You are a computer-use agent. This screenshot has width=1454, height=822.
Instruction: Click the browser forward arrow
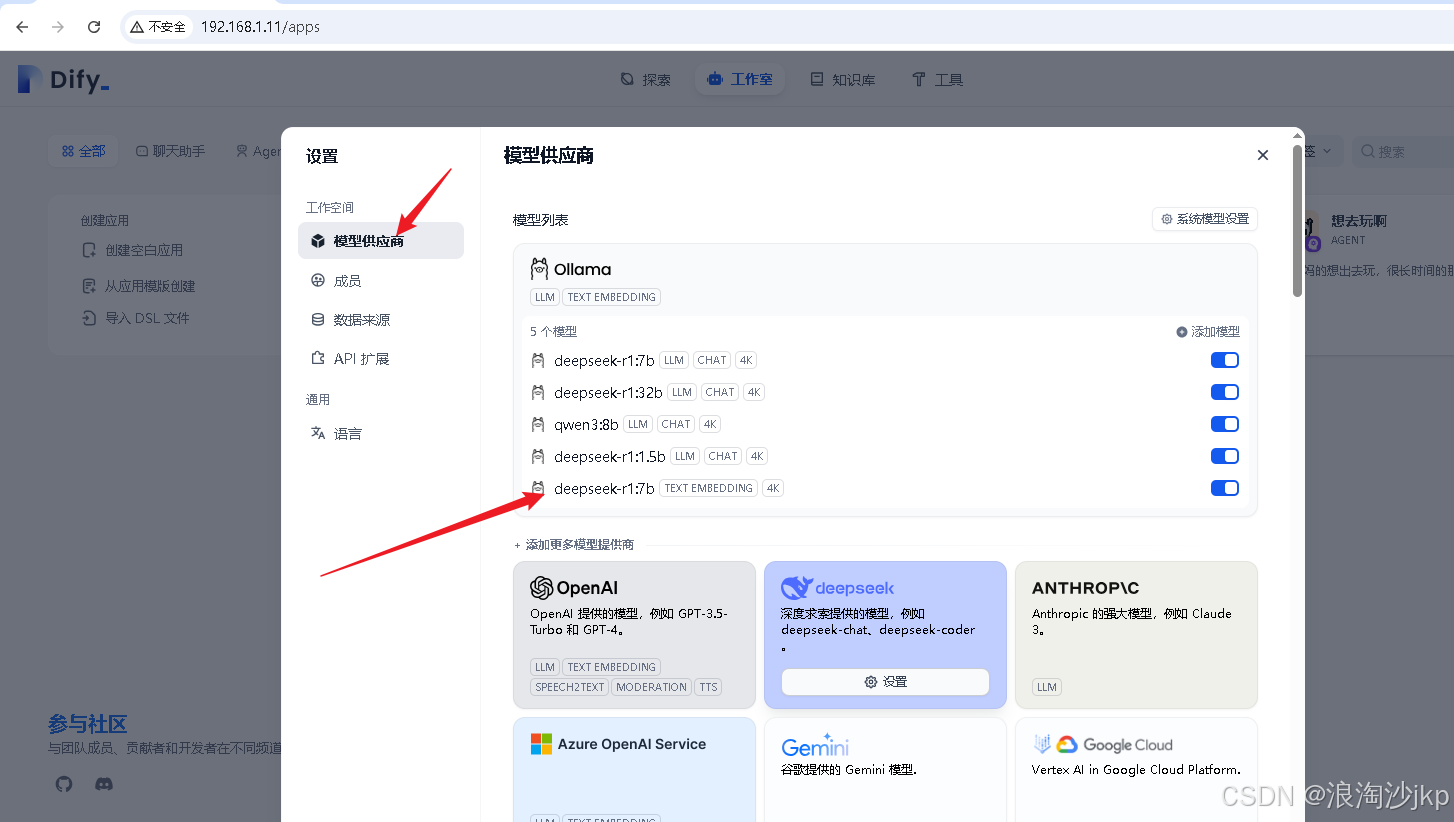point(58,27)
